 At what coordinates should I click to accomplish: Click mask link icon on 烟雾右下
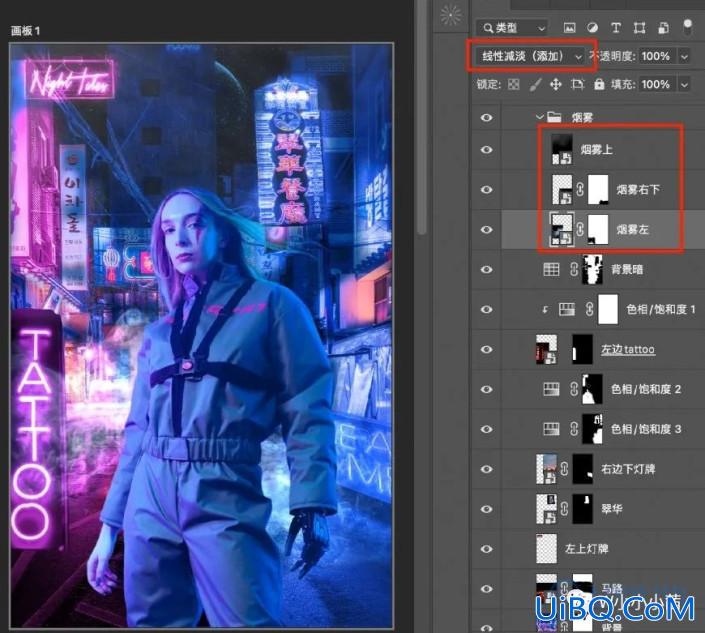580,189
